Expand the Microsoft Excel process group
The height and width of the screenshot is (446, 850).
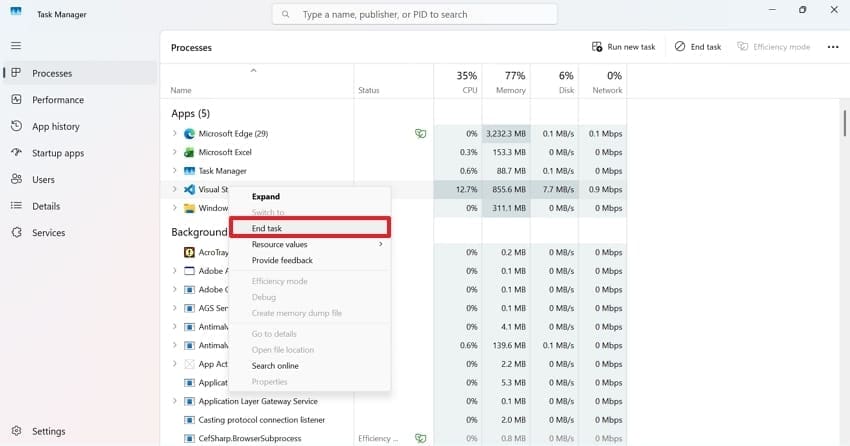point(175,152)
